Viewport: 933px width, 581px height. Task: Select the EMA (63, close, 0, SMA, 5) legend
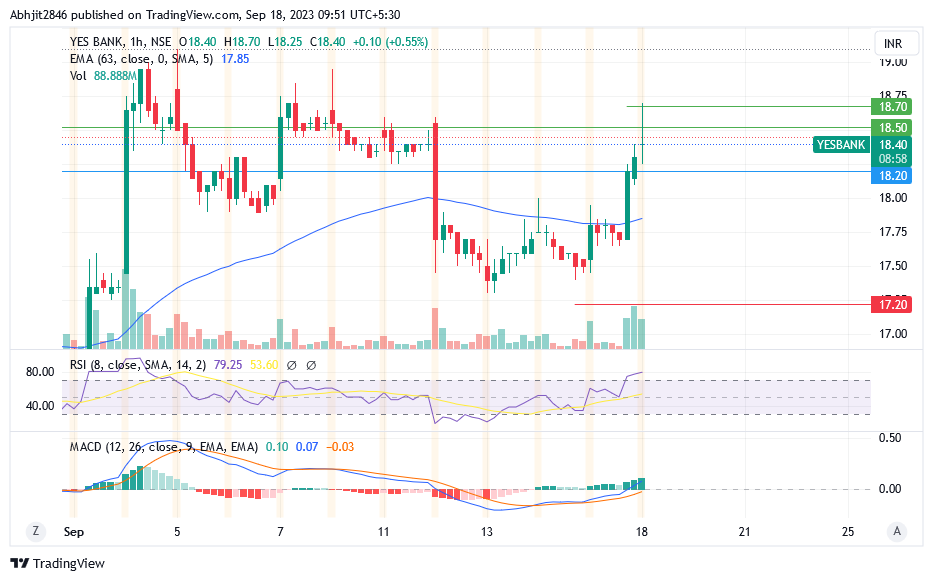coord(141,58)
